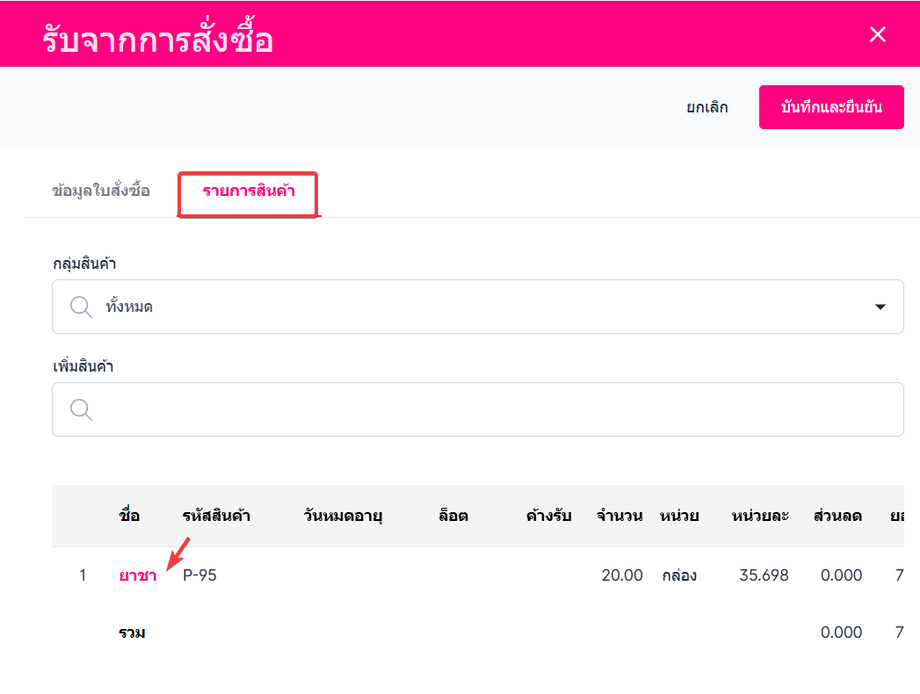Close the รับจากการสั่งซื้อ dialog with X
This screenshot has height=694, width=920.
point(877,34)
